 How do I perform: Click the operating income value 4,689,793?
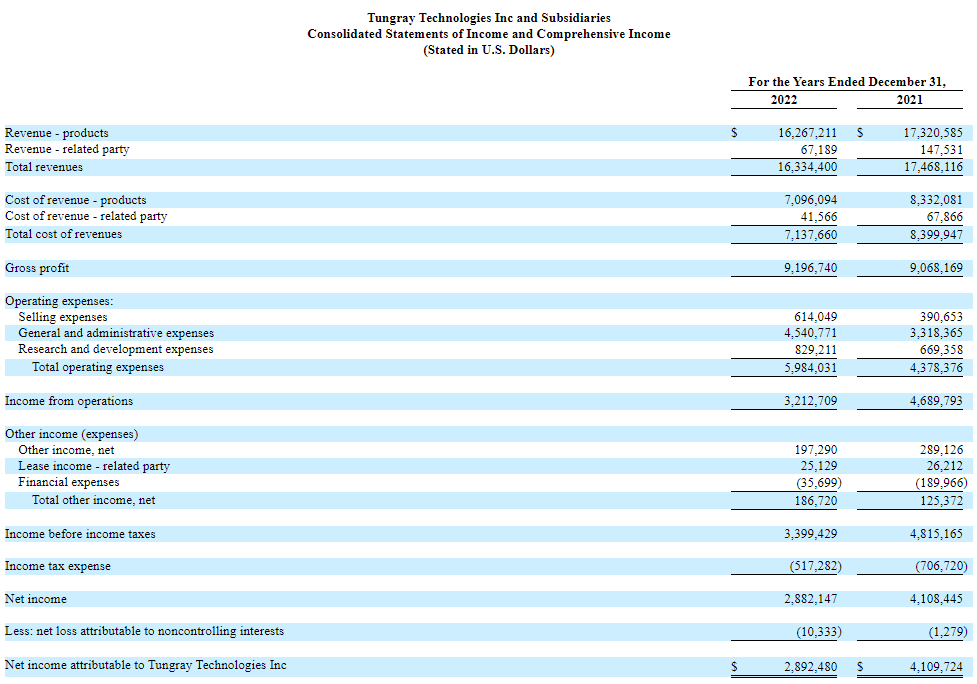click(936, 401)
